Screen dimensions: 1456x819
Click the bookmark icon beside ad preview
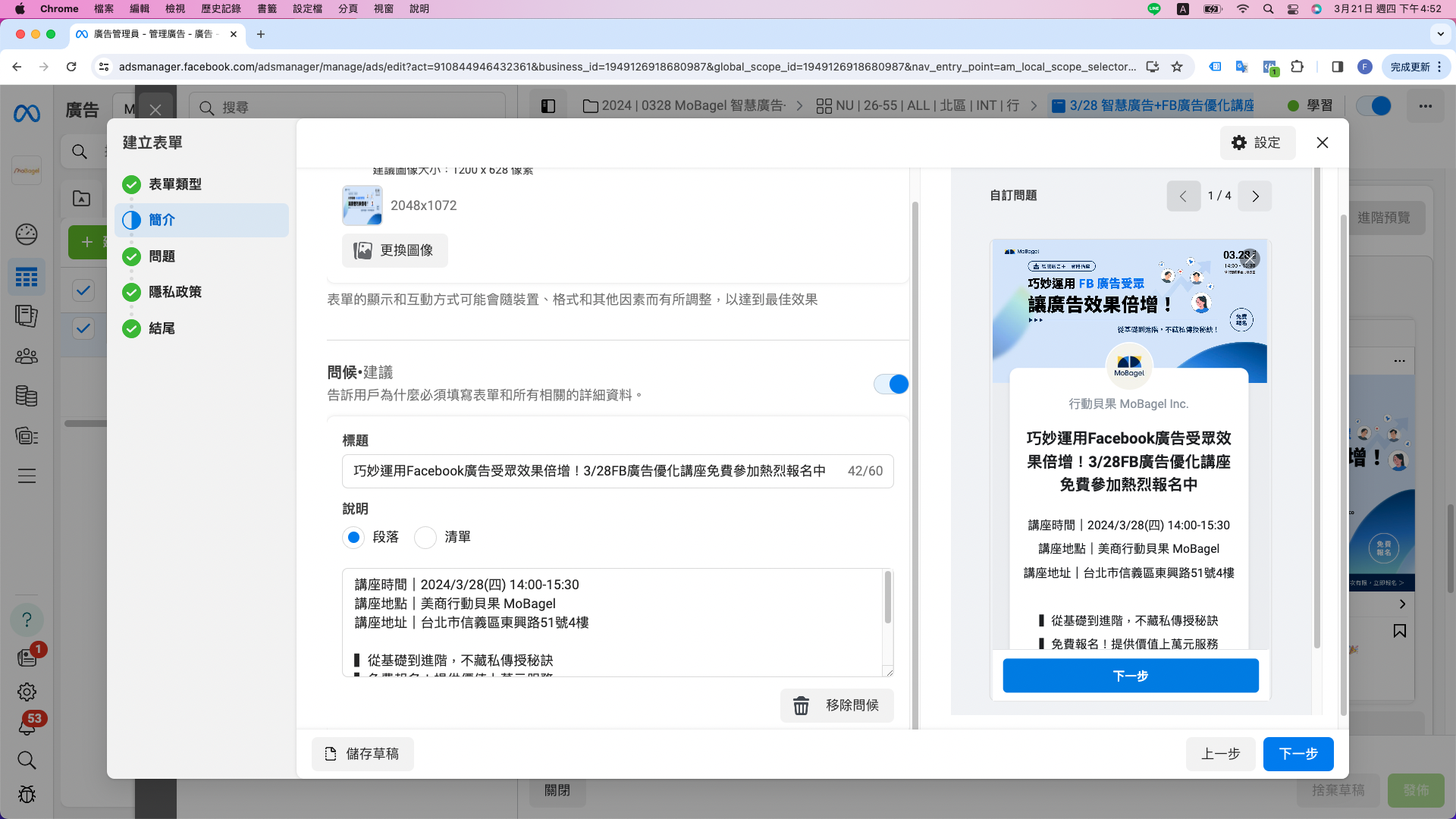[x=1400, y=631]
